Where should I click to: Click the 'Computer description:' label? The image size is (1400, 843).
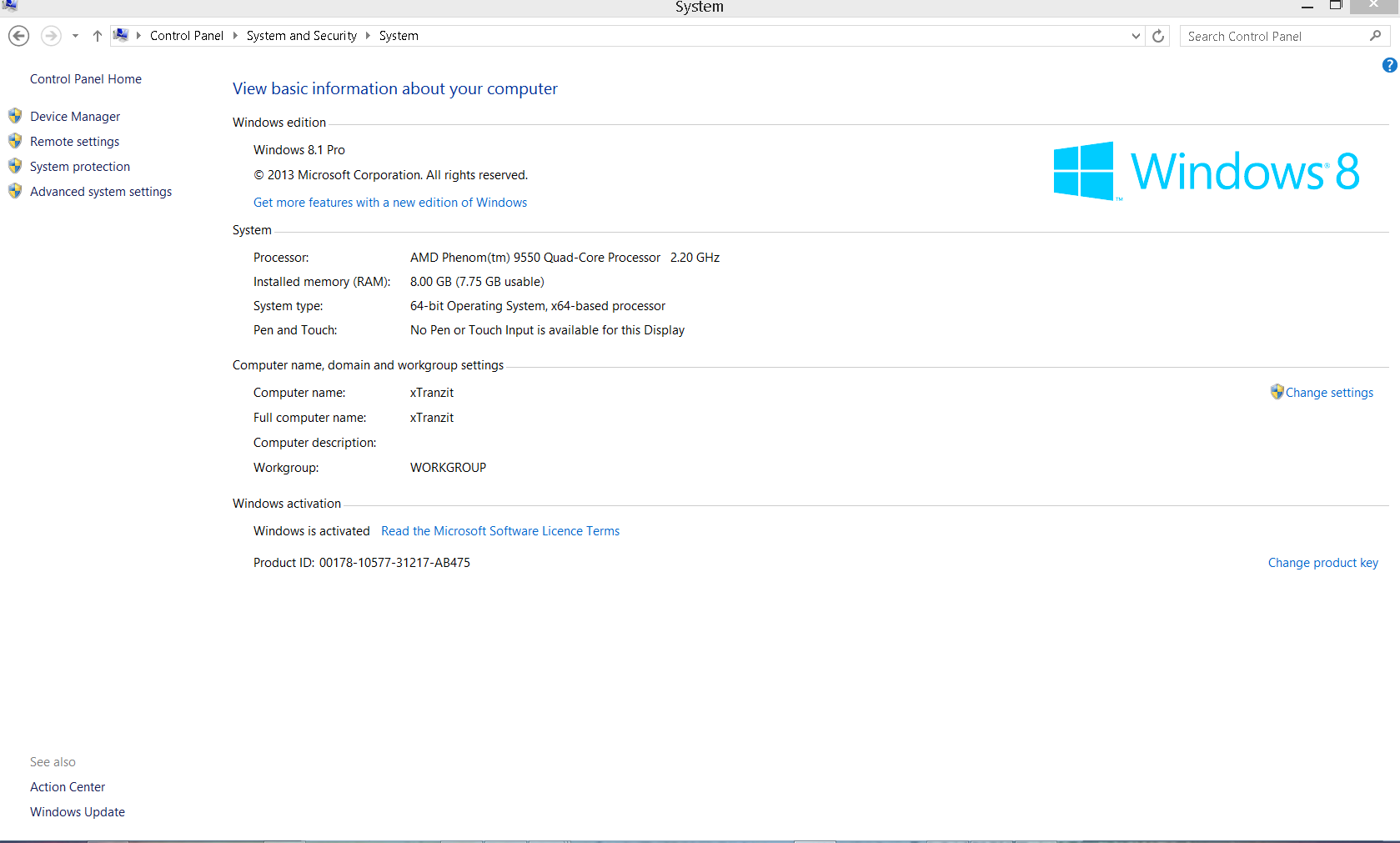point(315,443)
